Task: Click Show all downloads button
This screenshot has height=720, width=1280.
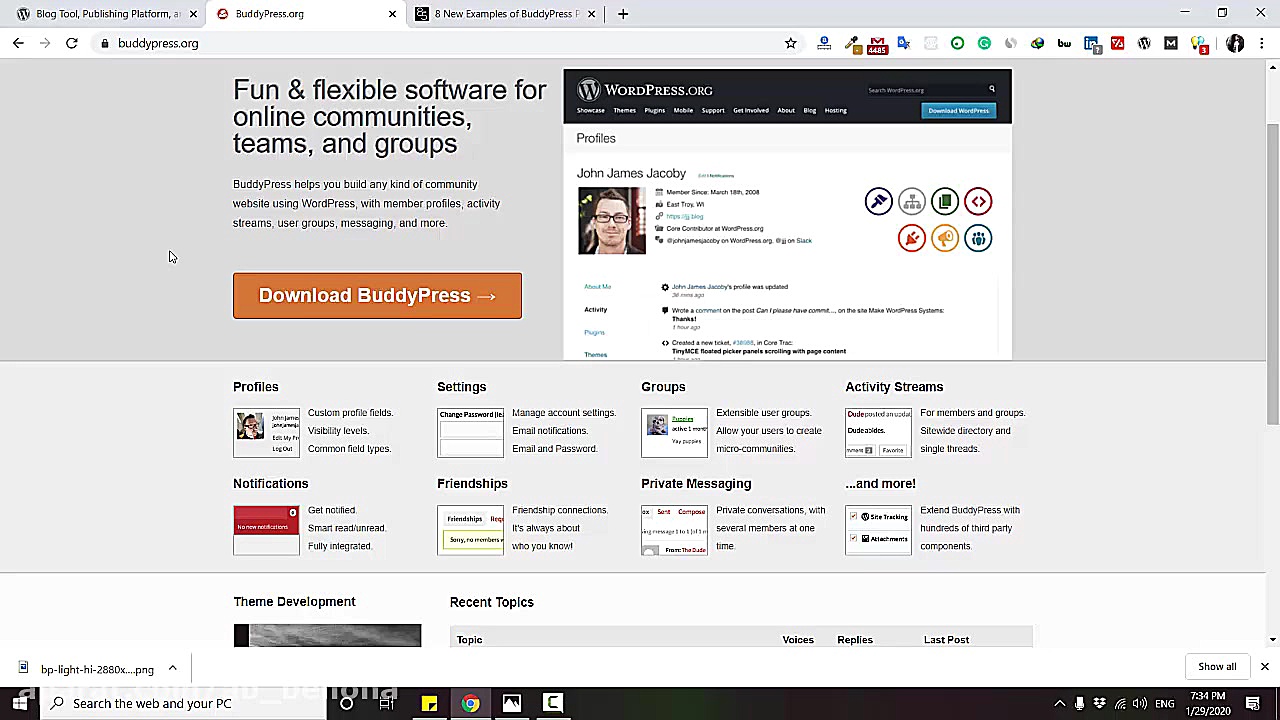Action: 1216,667
